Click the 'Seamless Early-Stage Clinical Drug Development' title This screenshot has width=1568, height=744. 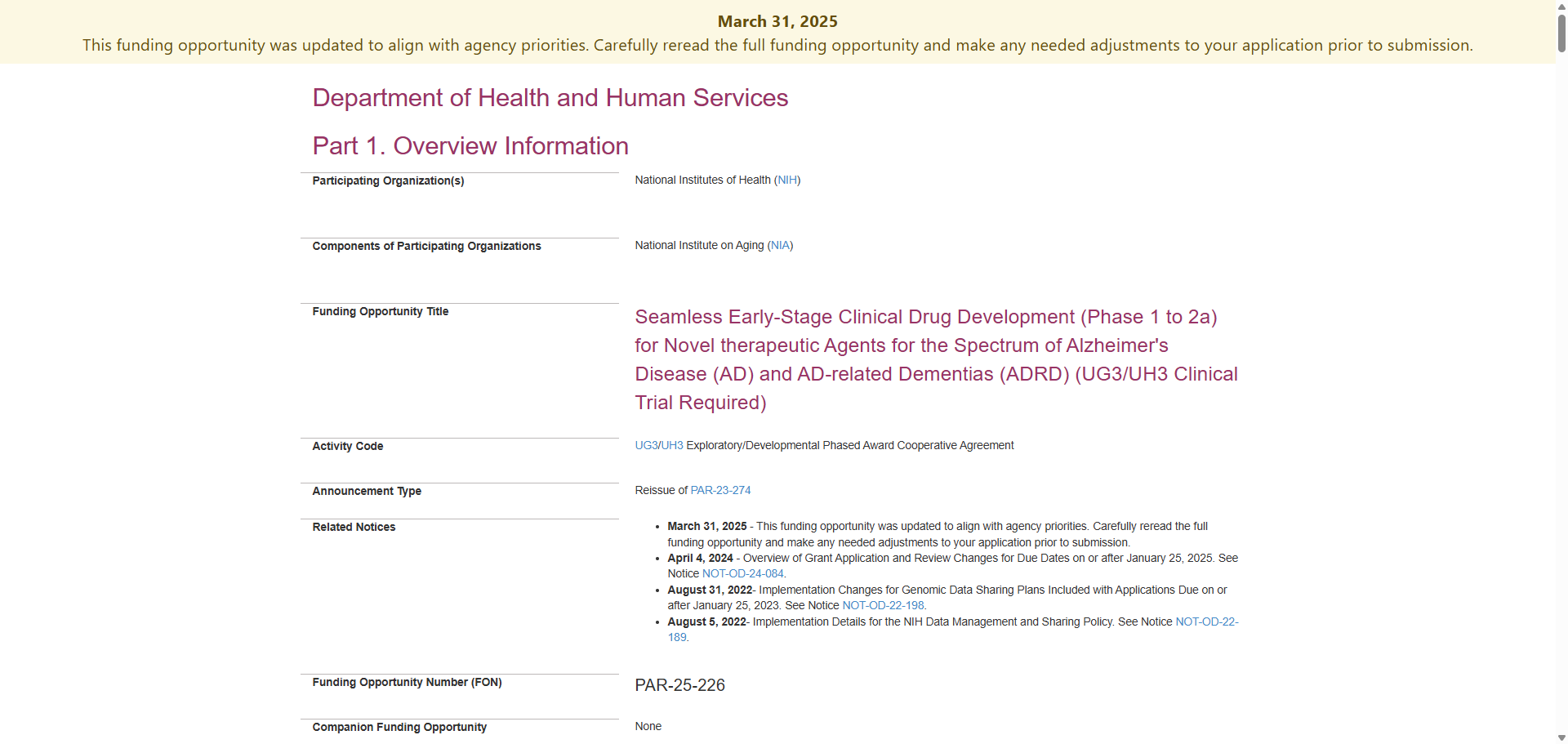click(x=937, y=359)
